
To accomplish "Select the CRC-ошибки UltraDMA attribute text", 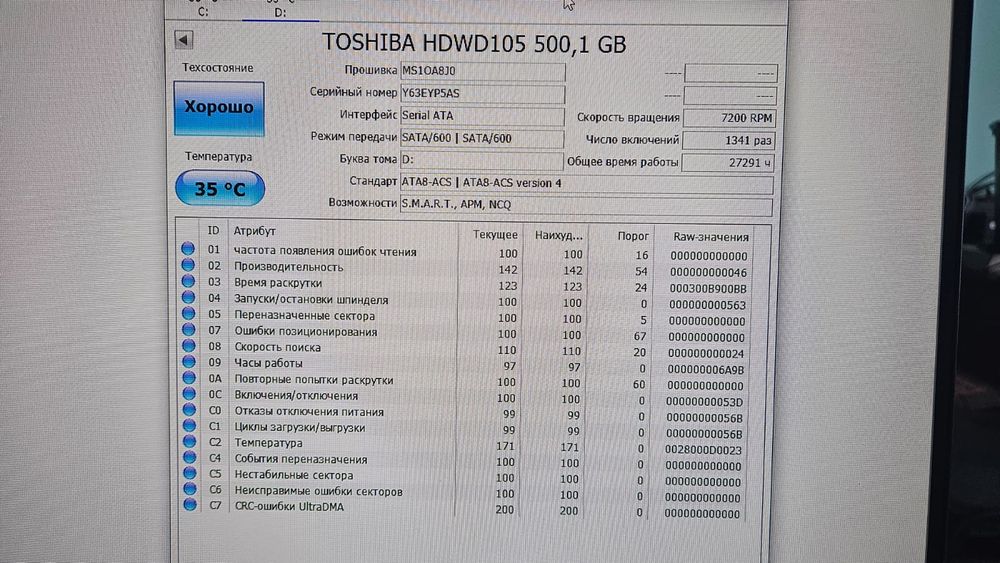I will [x=289, y=507].
